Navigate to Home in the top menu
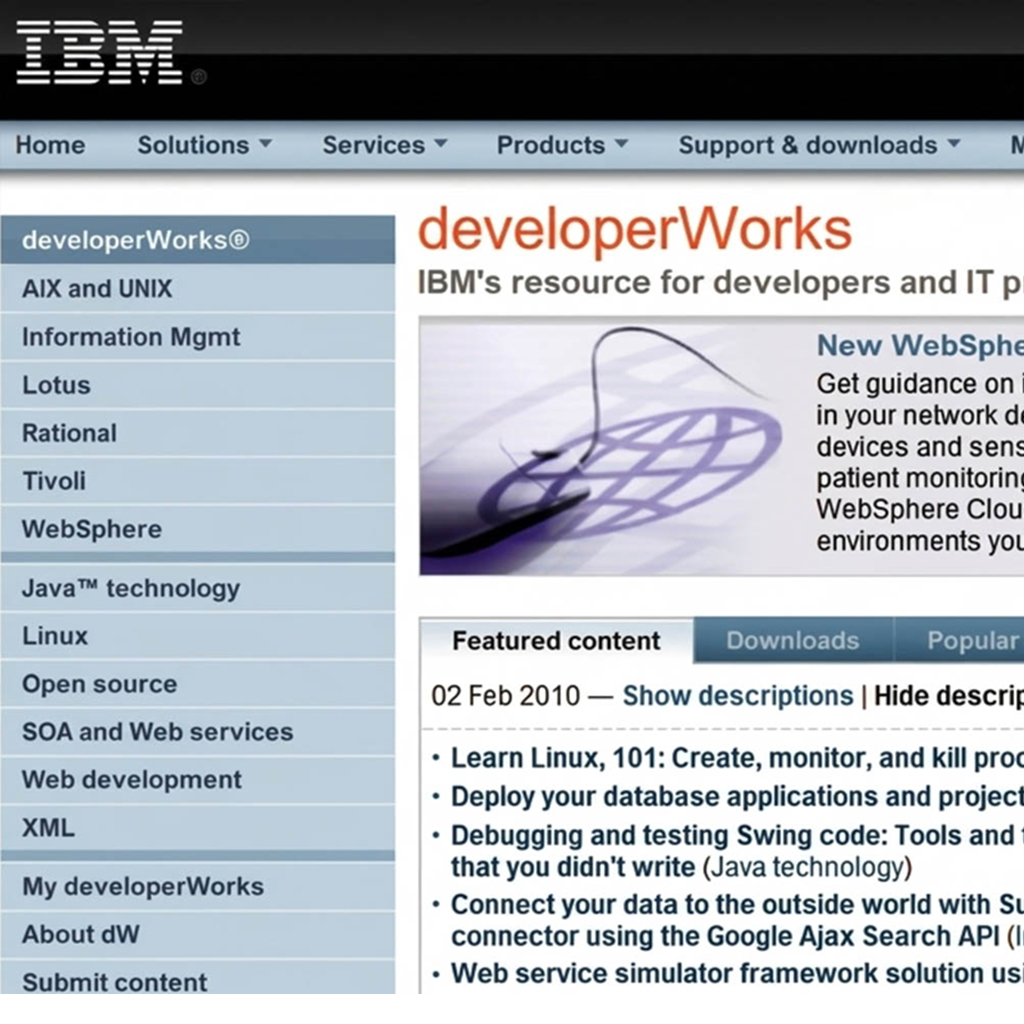Screen dimensions: 1024x1024 49,145
